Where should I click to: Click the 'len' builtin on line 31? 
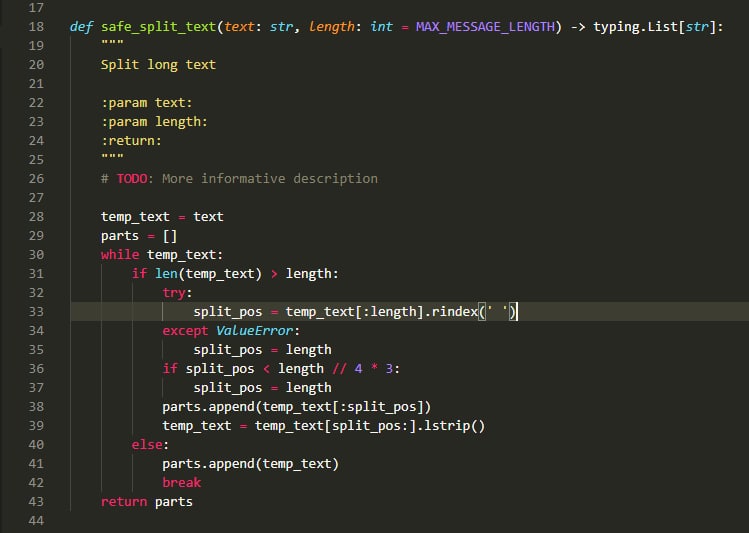166,274
